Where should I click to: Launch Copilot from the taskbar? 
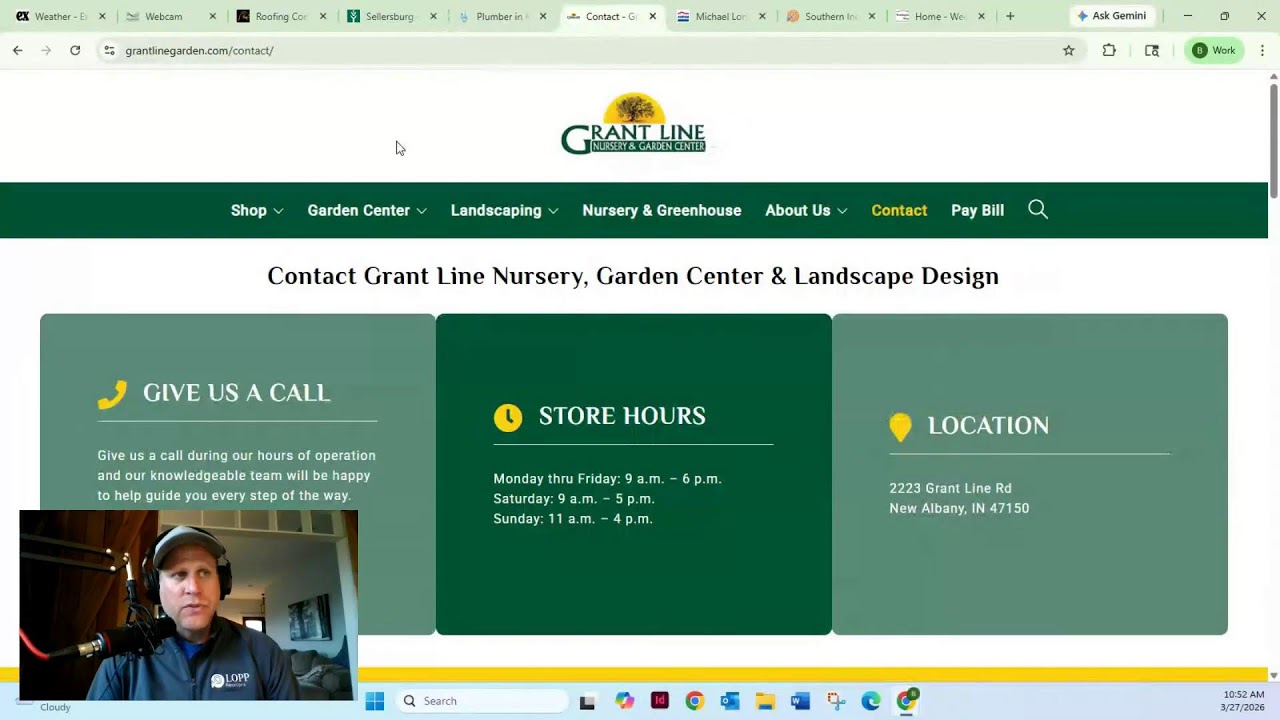coord(625,701)
